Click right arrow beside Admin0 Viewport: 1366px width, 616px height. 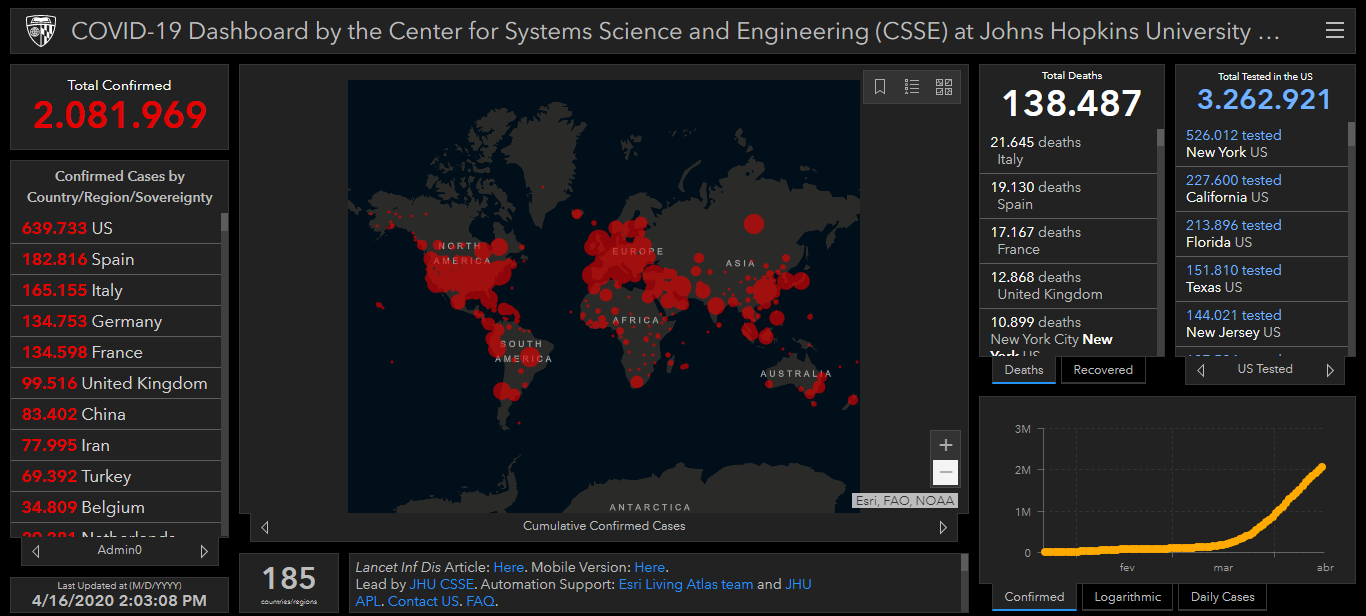point(204,551)
